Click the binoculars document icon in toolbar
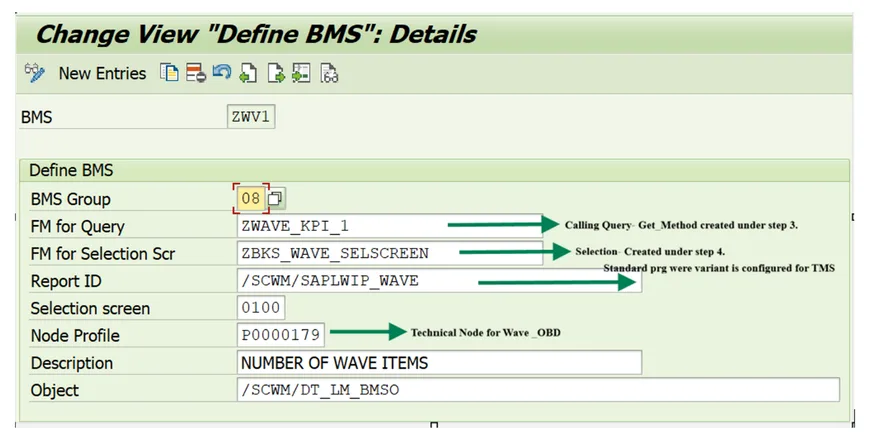 click(x=329, y=73)
